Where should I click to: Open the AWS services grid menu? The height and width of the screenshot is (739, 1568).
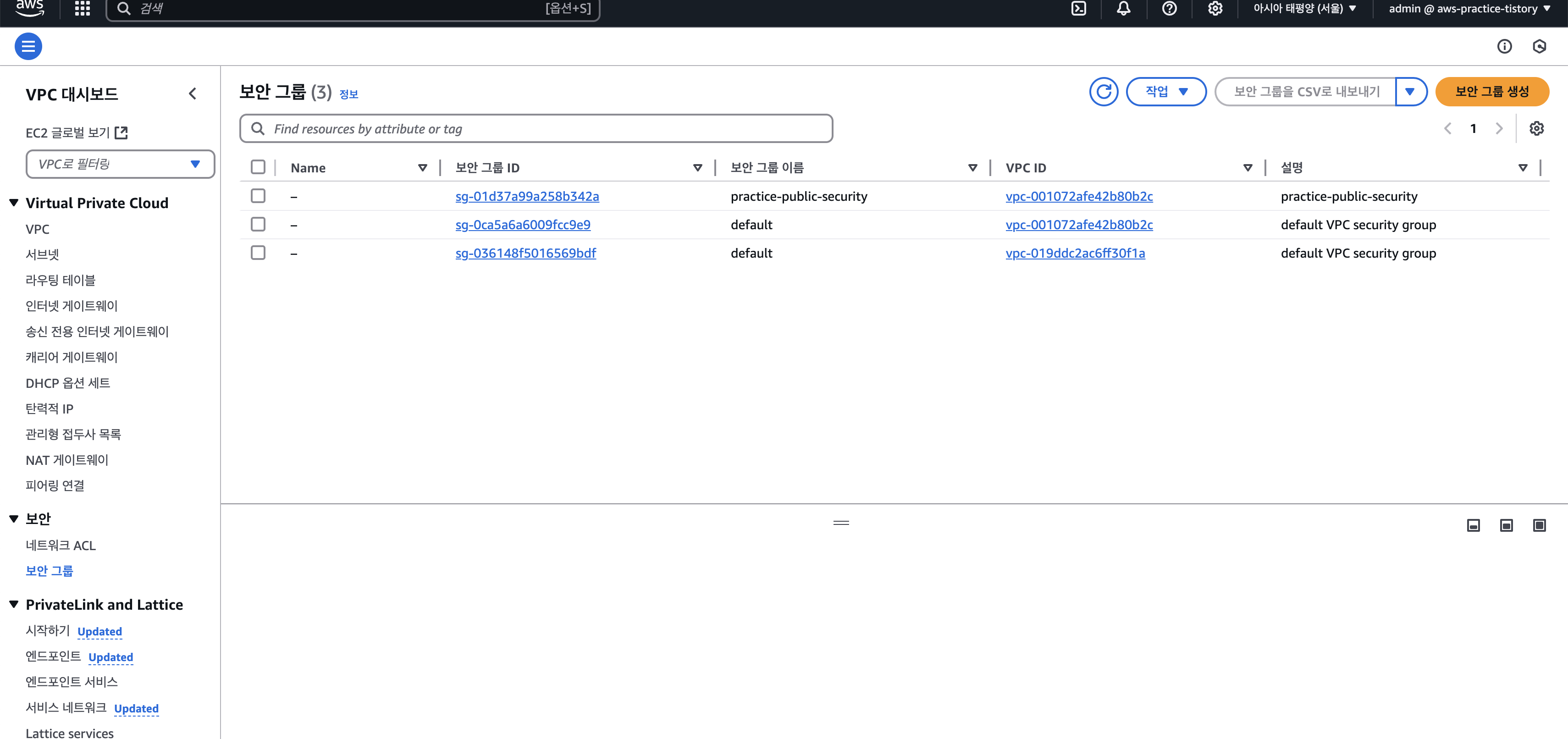click(82, 9)
